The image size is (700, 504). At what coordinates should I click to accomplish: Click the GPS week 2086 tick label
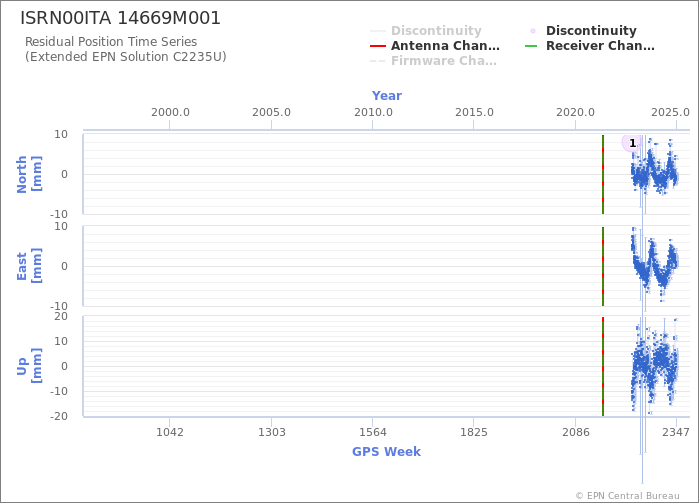(575, 432)
